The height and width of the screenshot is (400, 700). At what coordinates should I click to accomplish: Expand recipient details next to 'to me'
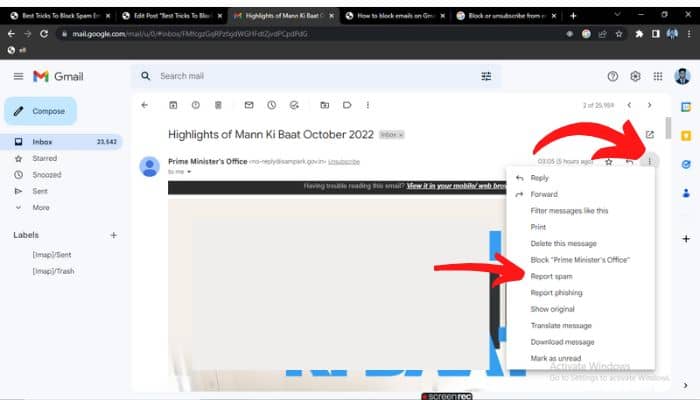click(x=189, y=172)
